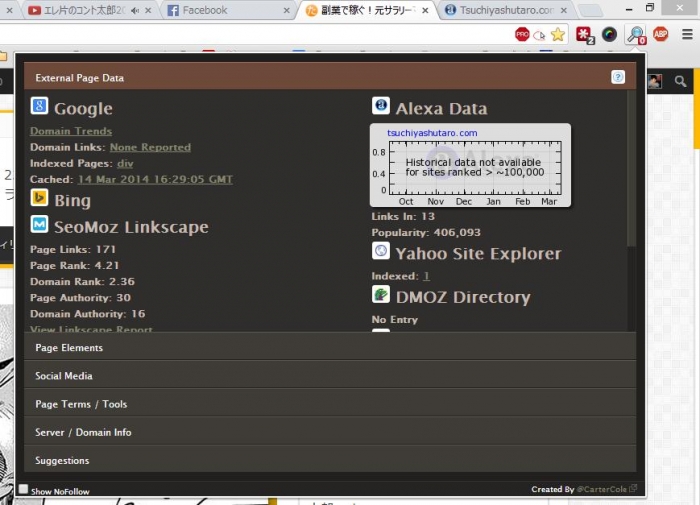Image resolution: width=700 pixels, height=505 pixels.
Task: Click the dark color-wheel extension icon
Action: tap(609, 34)
